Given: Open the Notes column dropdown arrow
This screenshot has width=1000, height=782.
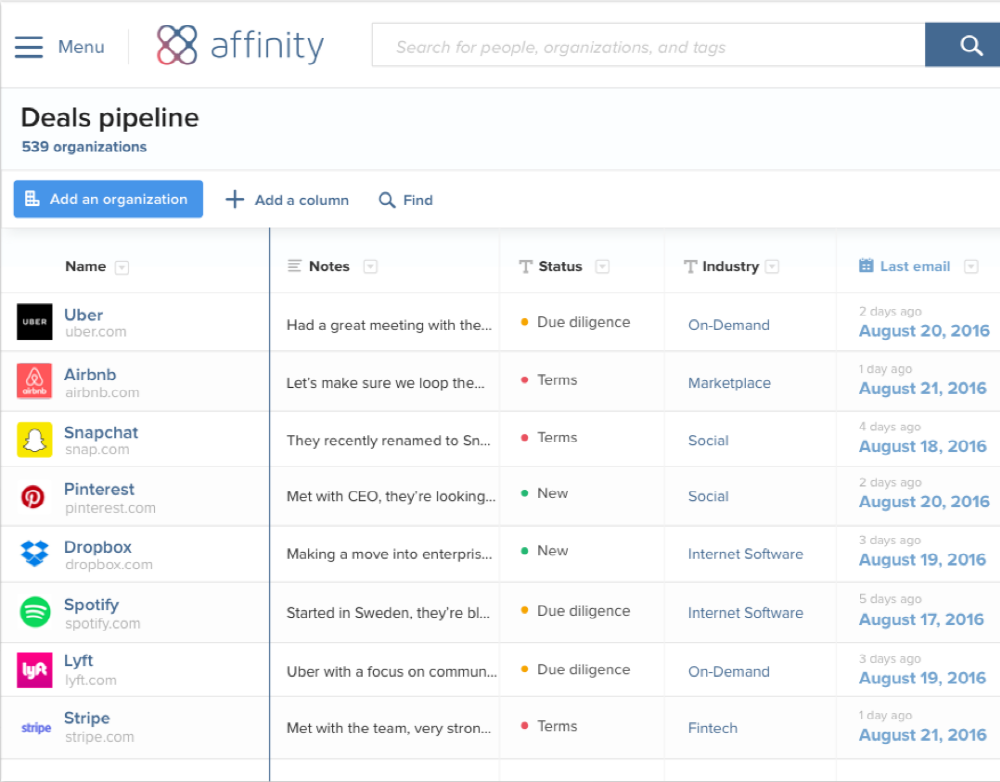Looking at the screenshot, I should [370, 266].
